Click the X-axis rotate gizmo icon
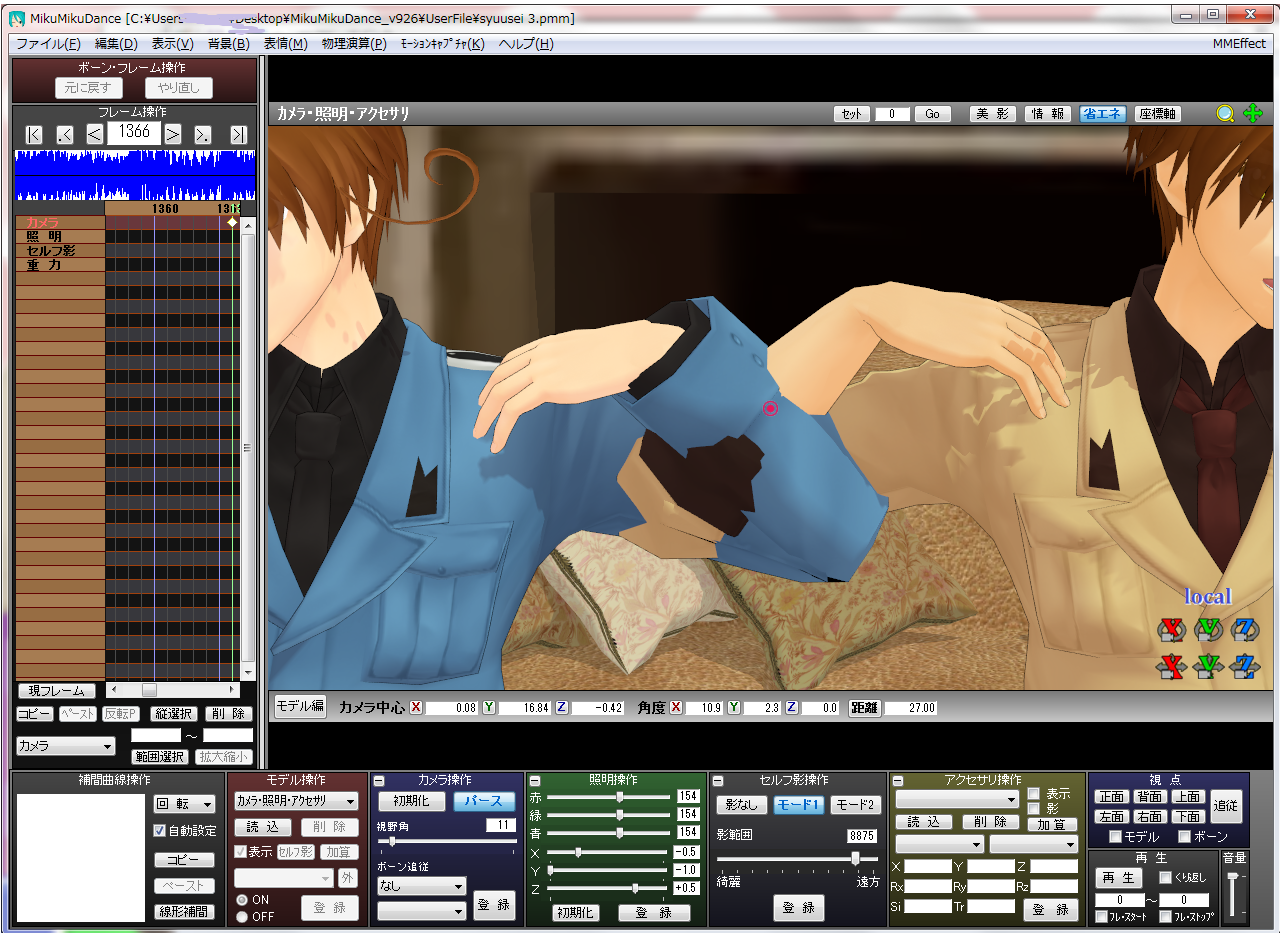1280x933 pixels. click(1170, 630)
